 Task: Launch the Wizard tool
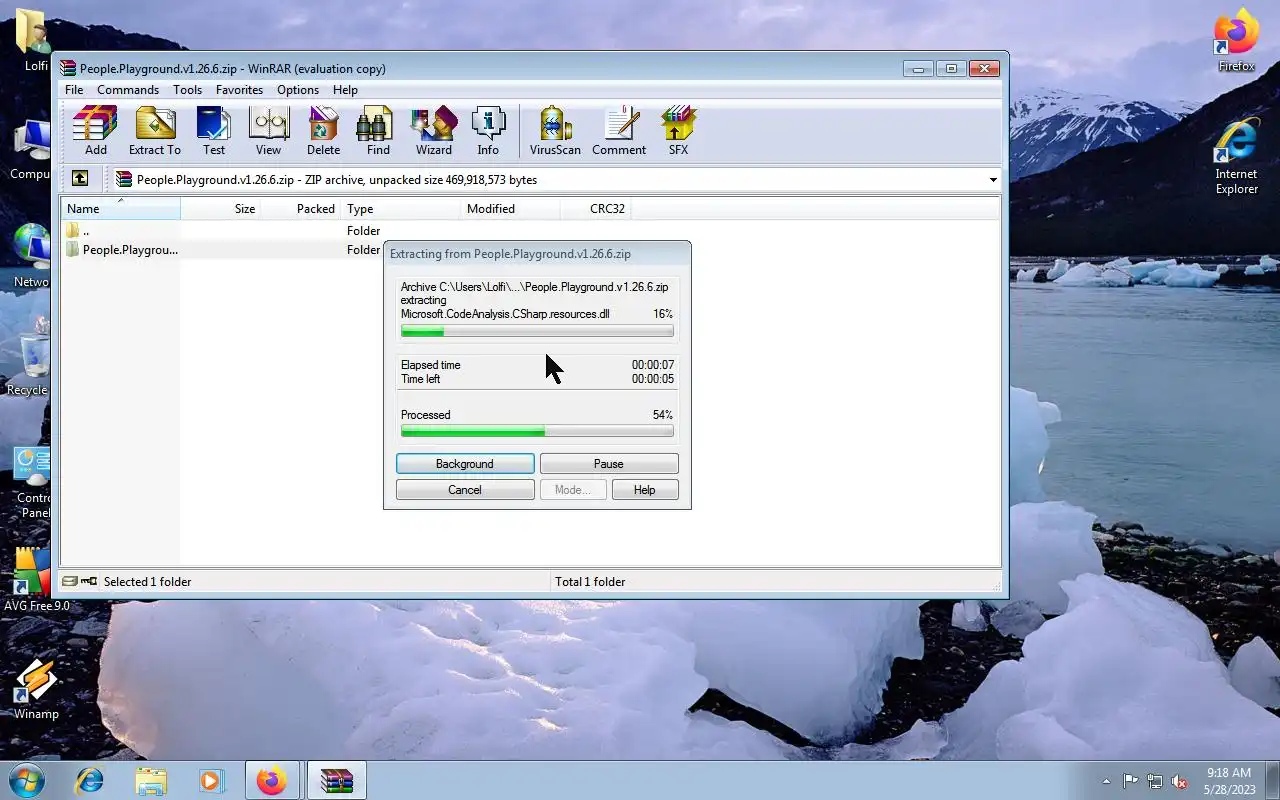pyautogui.click(x=434, y=131)
